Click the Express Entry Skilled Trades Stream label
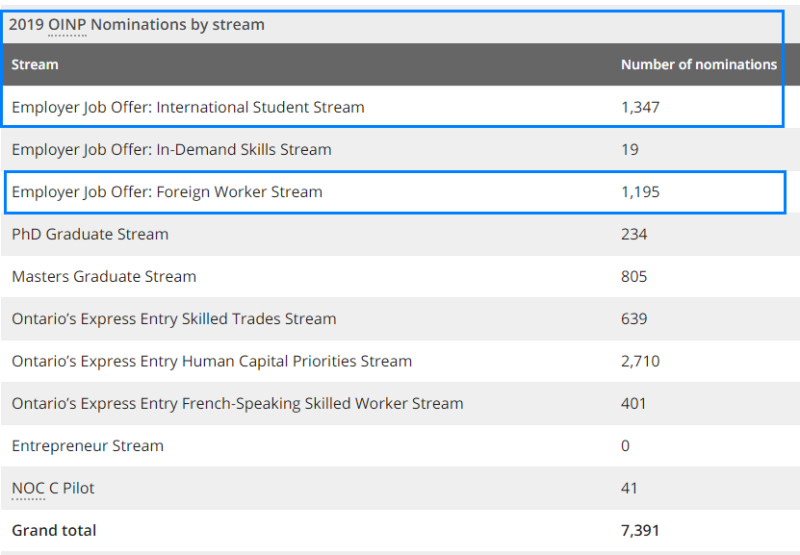 click(174, 319)
